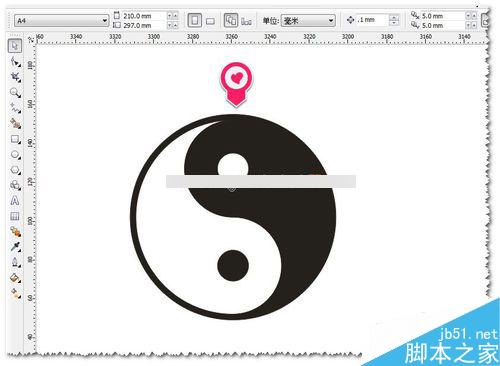Click the page width icon
Screen dimensions: 500x366
click(117, 16)
